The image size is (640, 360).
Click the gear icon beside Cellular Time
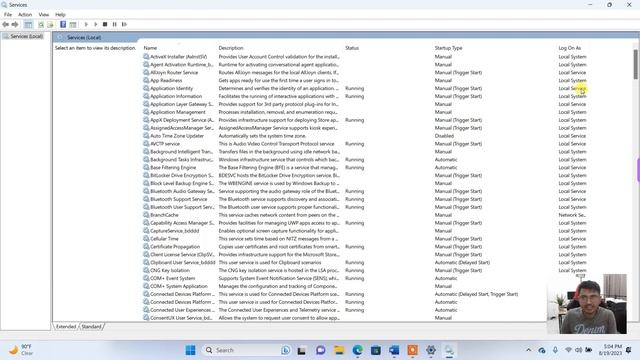[146, 239]
